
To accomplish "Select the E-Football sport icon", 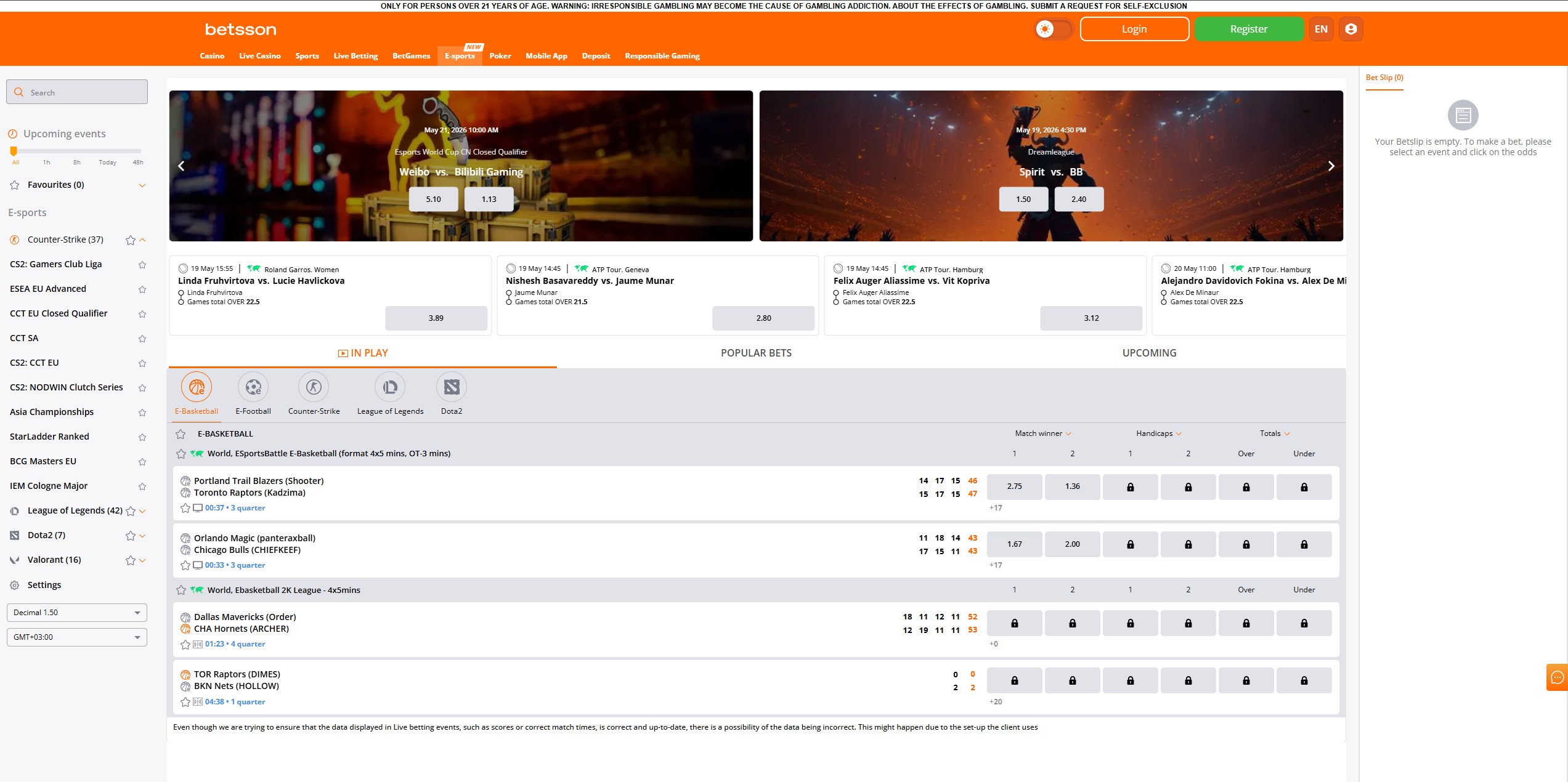I will [x=253, y=387].
